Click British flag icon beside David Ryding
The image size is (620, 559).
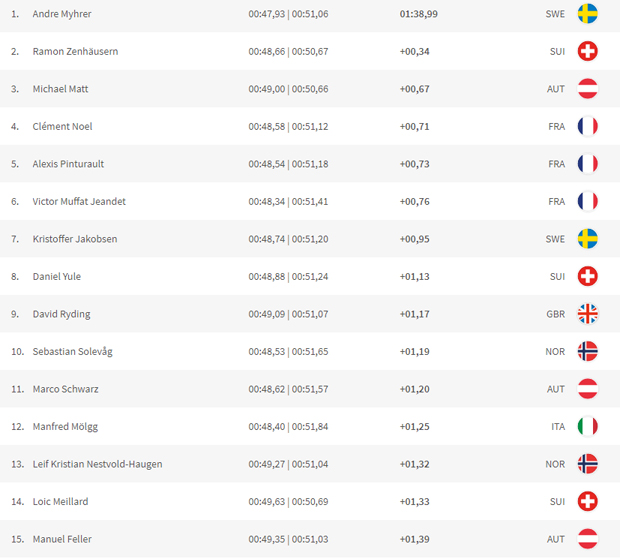click(x=588, y=314)
